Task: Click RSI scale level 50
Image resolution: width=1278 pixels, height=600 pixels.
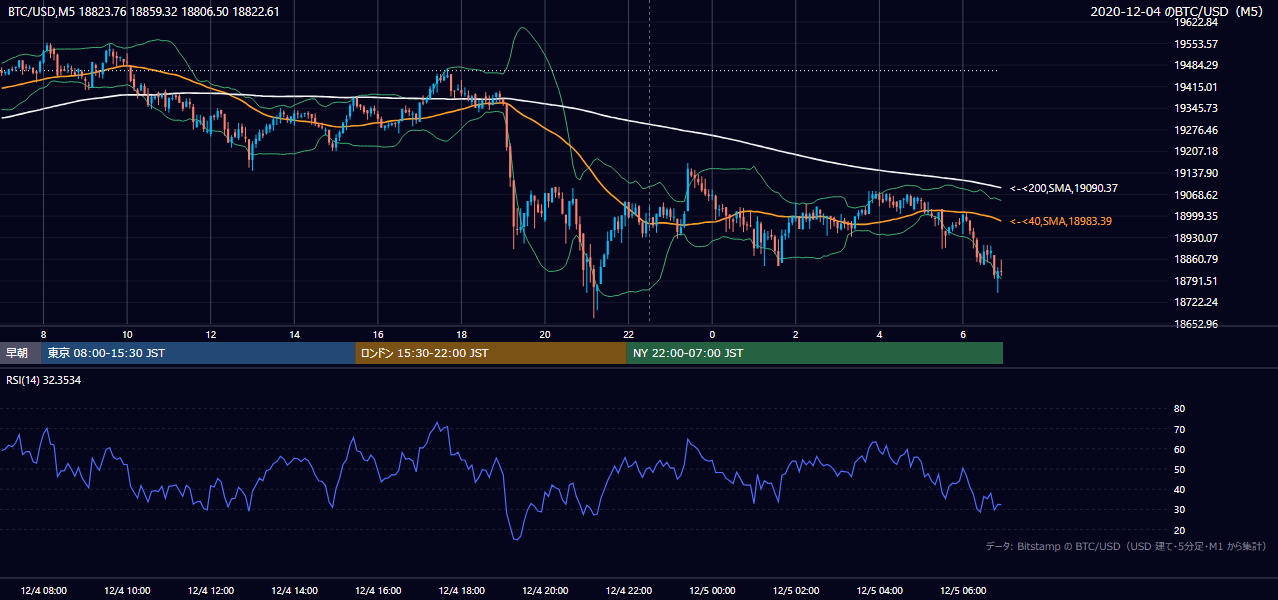Action: (x=1179, y=469)
